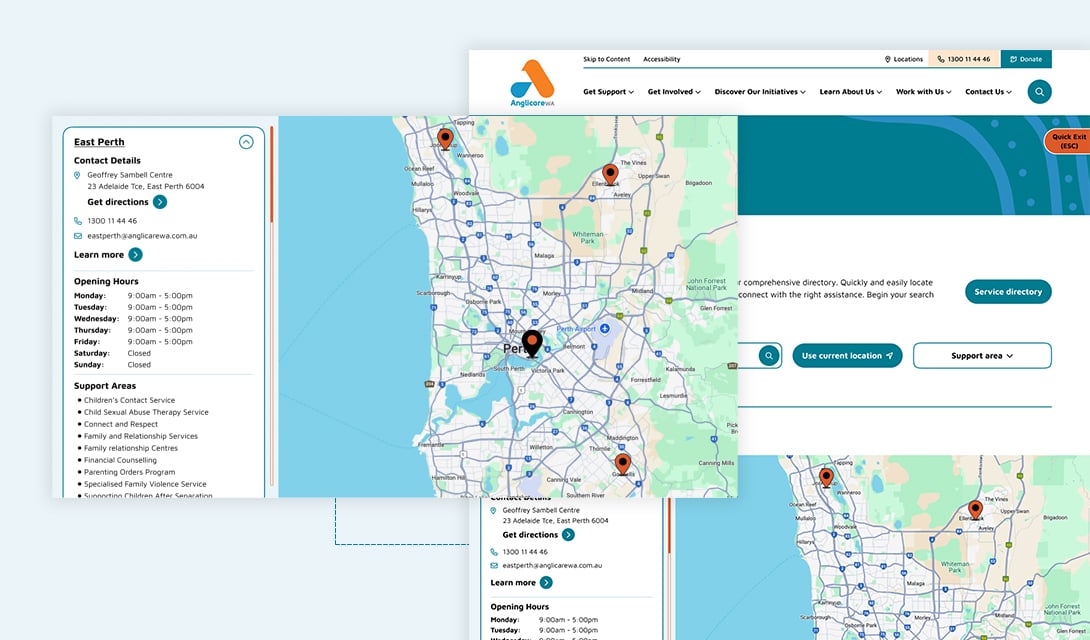
Task: Click the Anglicare WA logo
Action: click(x=532, y=83)
